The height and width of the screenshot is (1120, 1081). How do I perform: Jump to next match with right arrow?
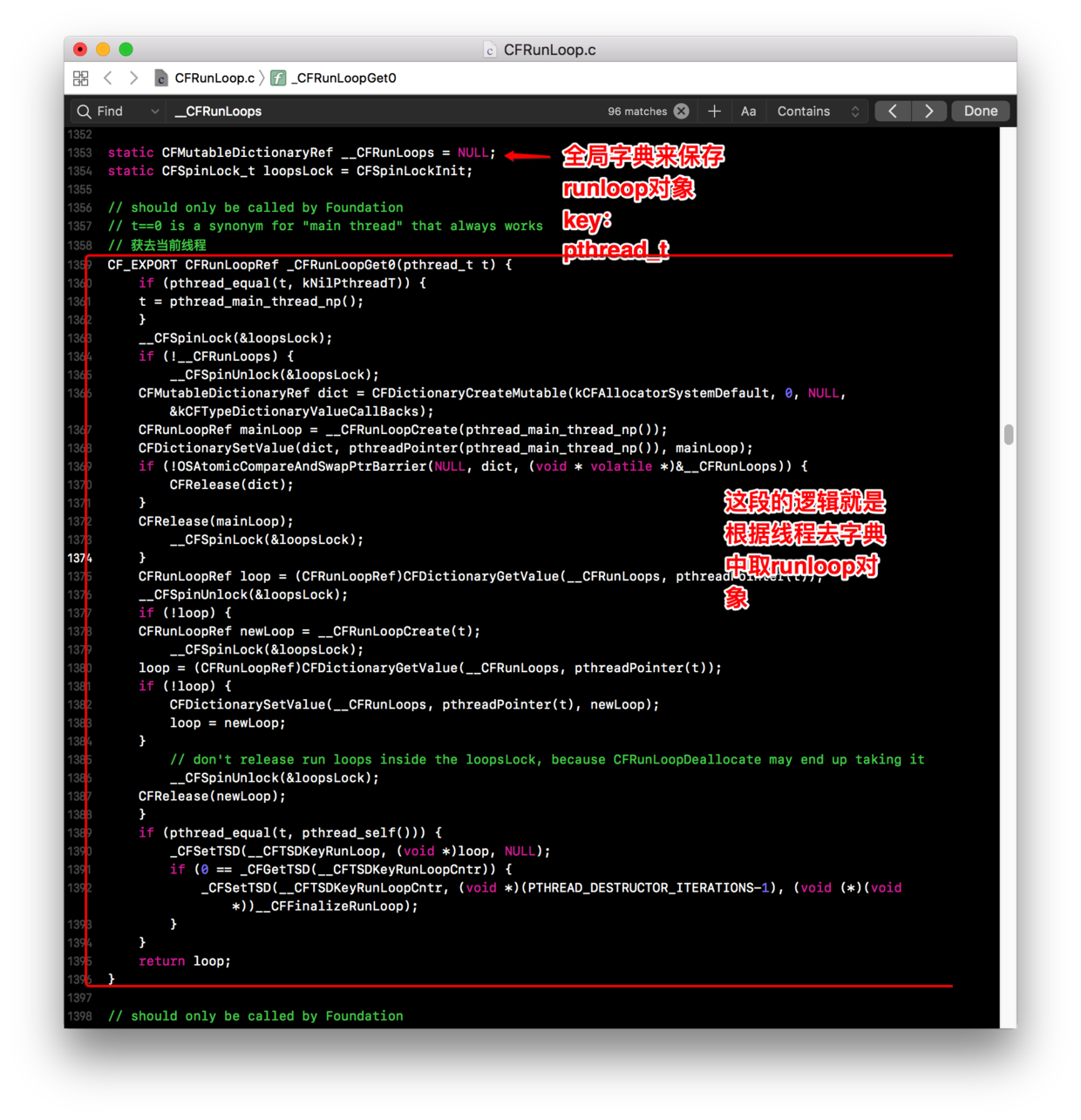coord(929,112)
